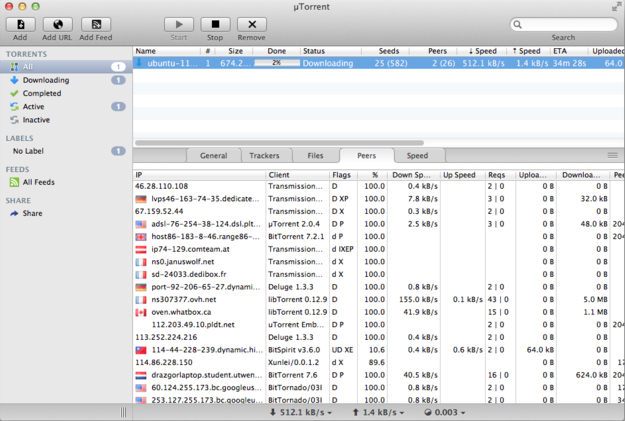Open download speed limit dropdown in status bar
The width and height of the screenshot is (625, 421).
point(303,412)
